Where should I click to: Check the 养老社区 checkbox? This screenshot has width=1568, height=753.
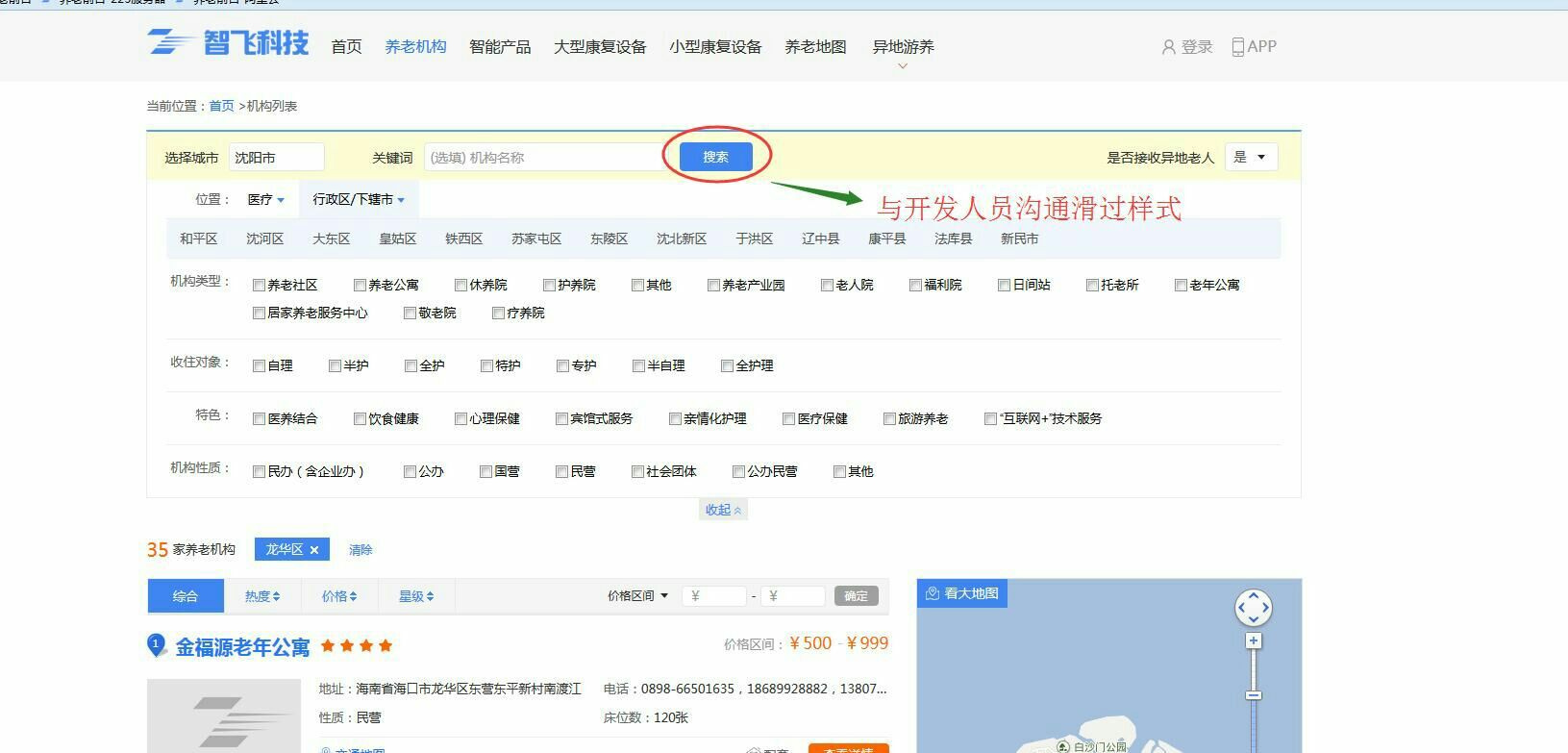[259, 286]
